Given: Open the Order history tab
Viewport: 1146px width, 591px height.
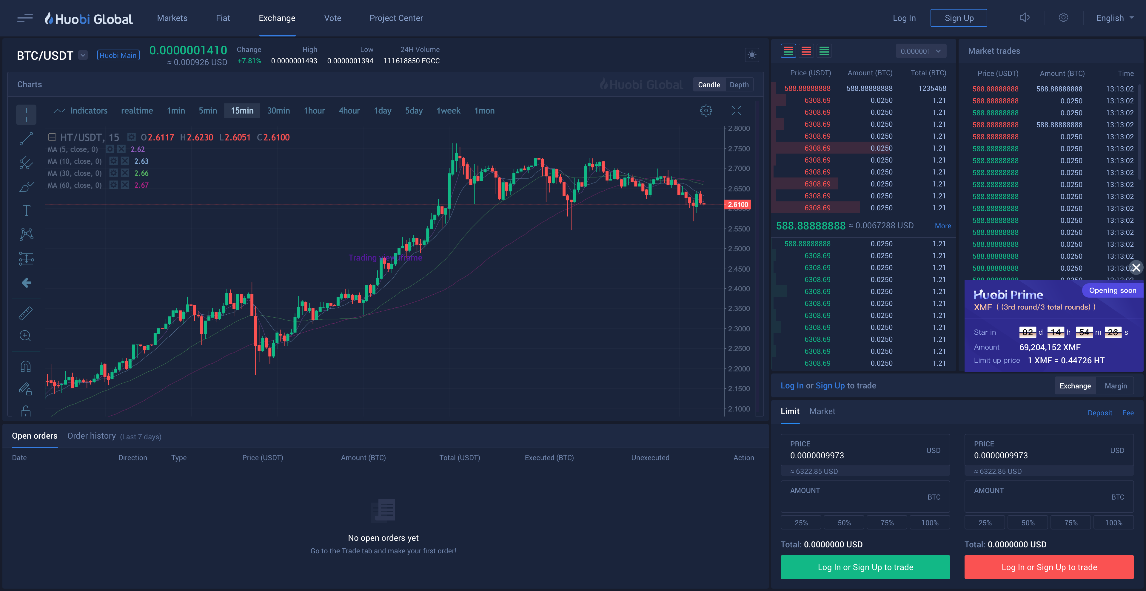Looking at the screenshot, I should (x=91, y=436).
